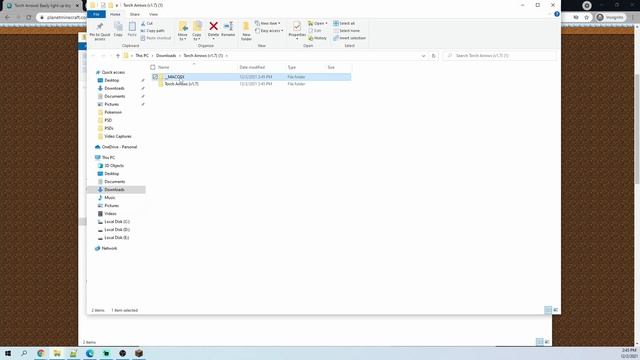Open Move to dropdown
The width and height of the screenshot is (640, 360).
182,31
